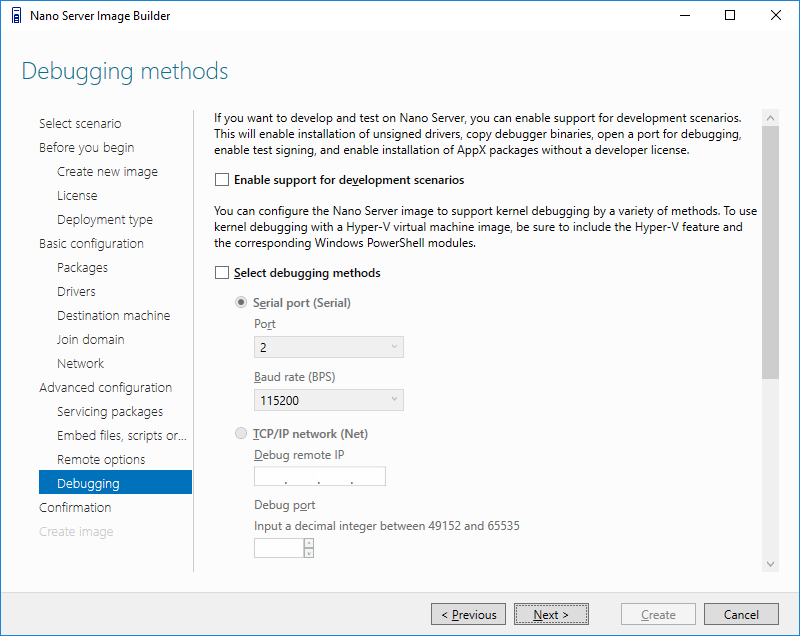This screenshot has height=636, width=800.
Task: Click the Previous button
Action: tap(468, 614)
